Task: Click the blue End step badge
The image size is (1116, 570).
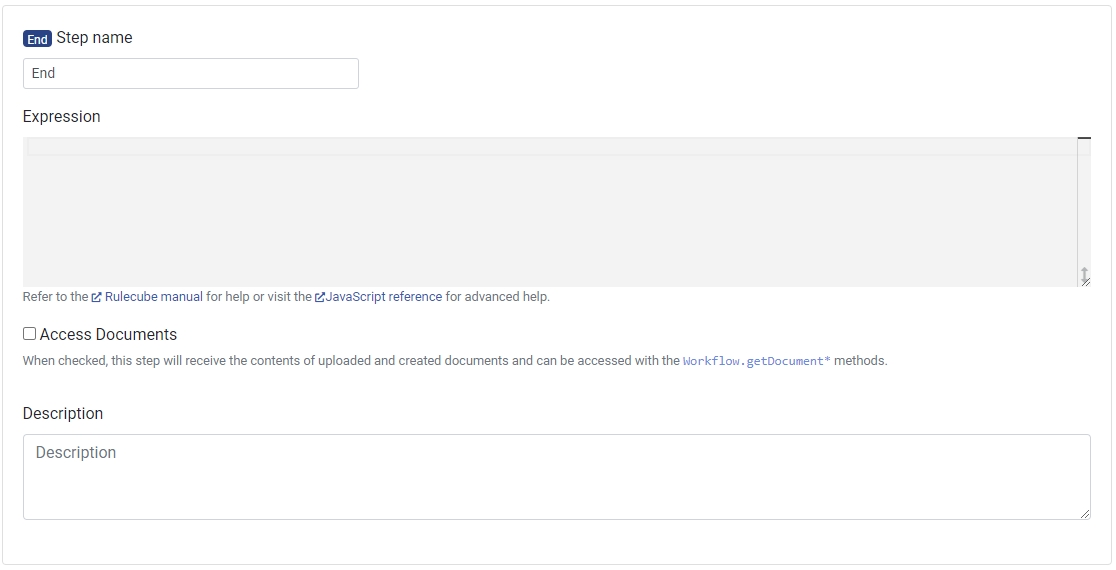Action: coord(37,39)
